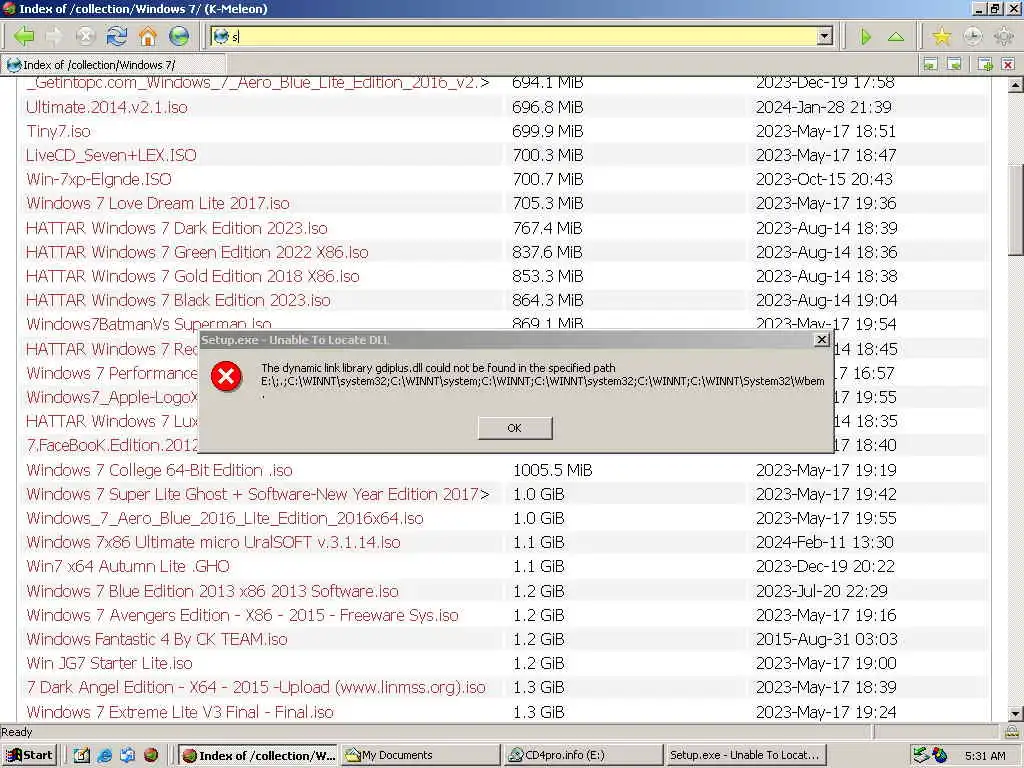Open Windows 7 College 64-Bit Edition .iso
The width and height of the screenshot is (1024, 768).
tap(159, 470)
